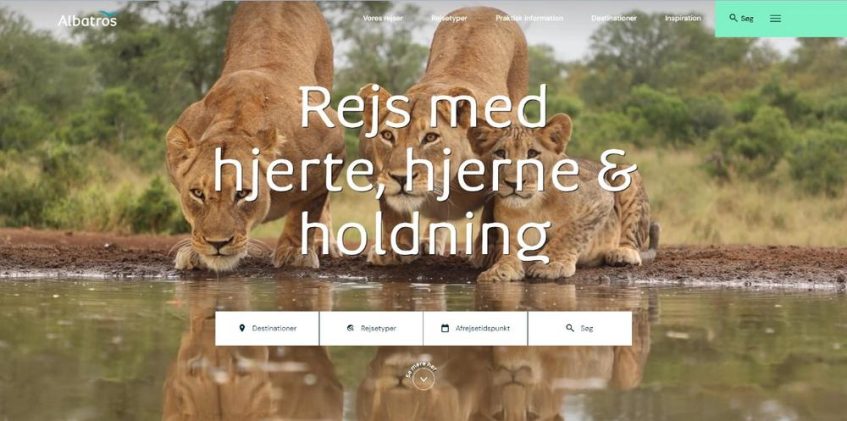Image resolution: width=847 pixels, height=421 pixels.
Task: Click the Søg label in the green header
Action: [x=747, y=19]
